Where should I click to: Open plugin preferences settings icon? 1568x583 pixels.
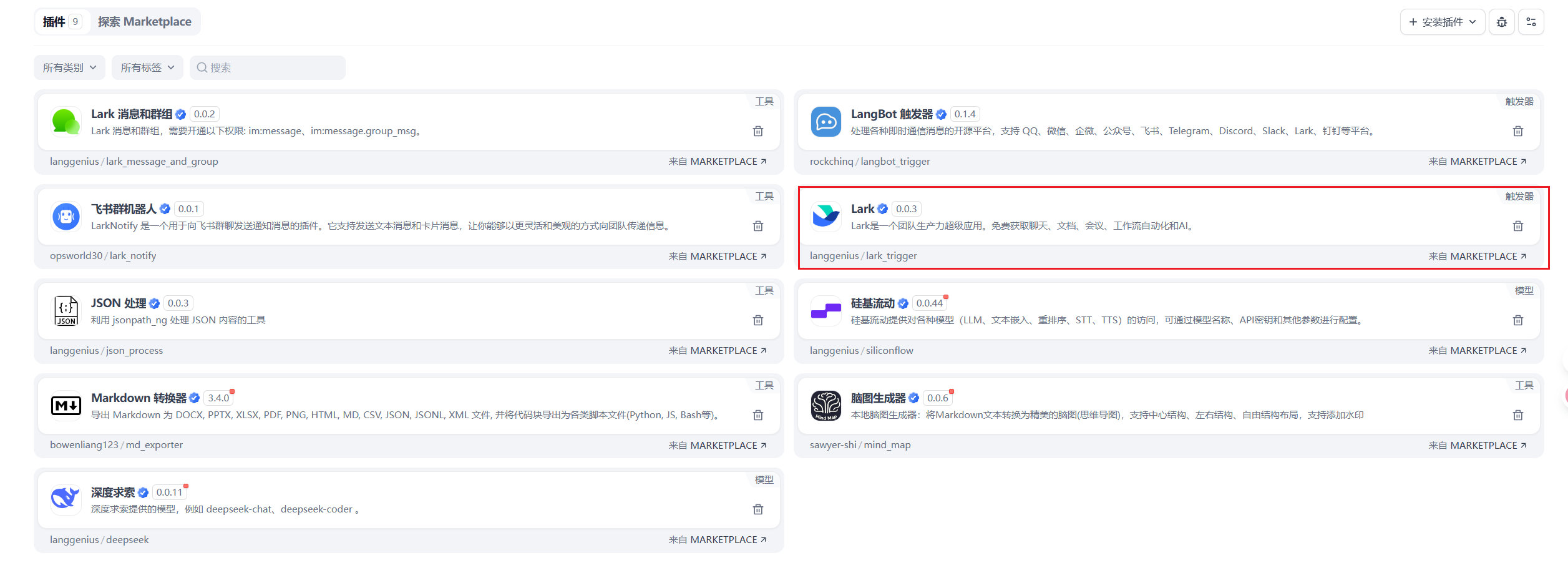click(1531, 22)
